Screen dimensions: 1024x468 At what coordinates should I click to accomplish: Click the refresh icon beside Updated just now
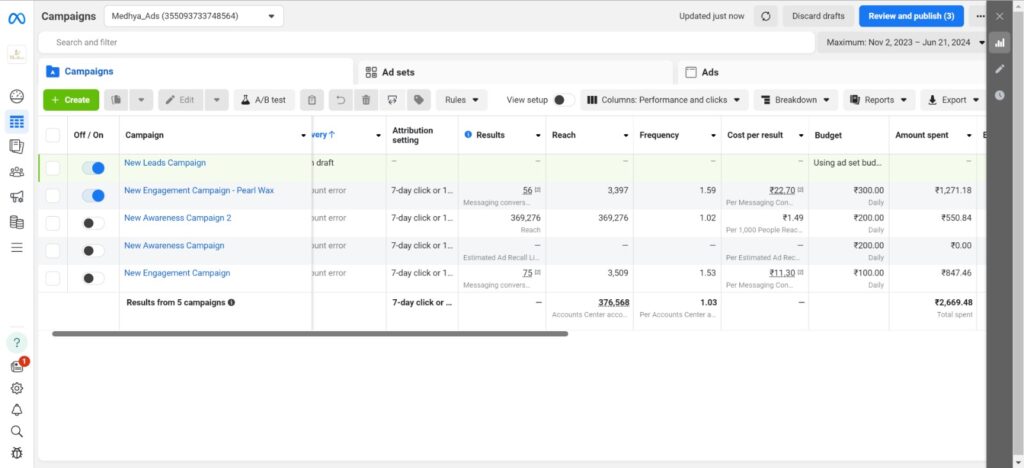click(x=766, y=16)
